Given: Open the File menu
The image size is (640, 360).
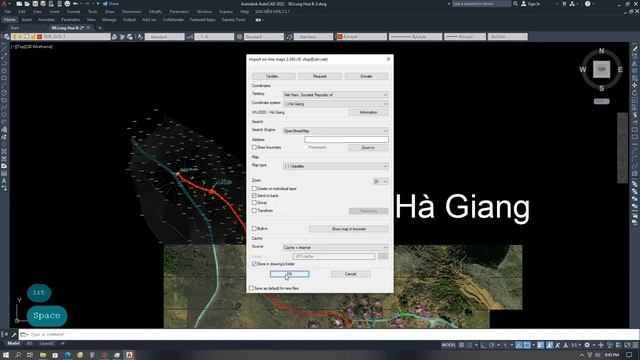Looking at the screenshot, I should [8, 11].
